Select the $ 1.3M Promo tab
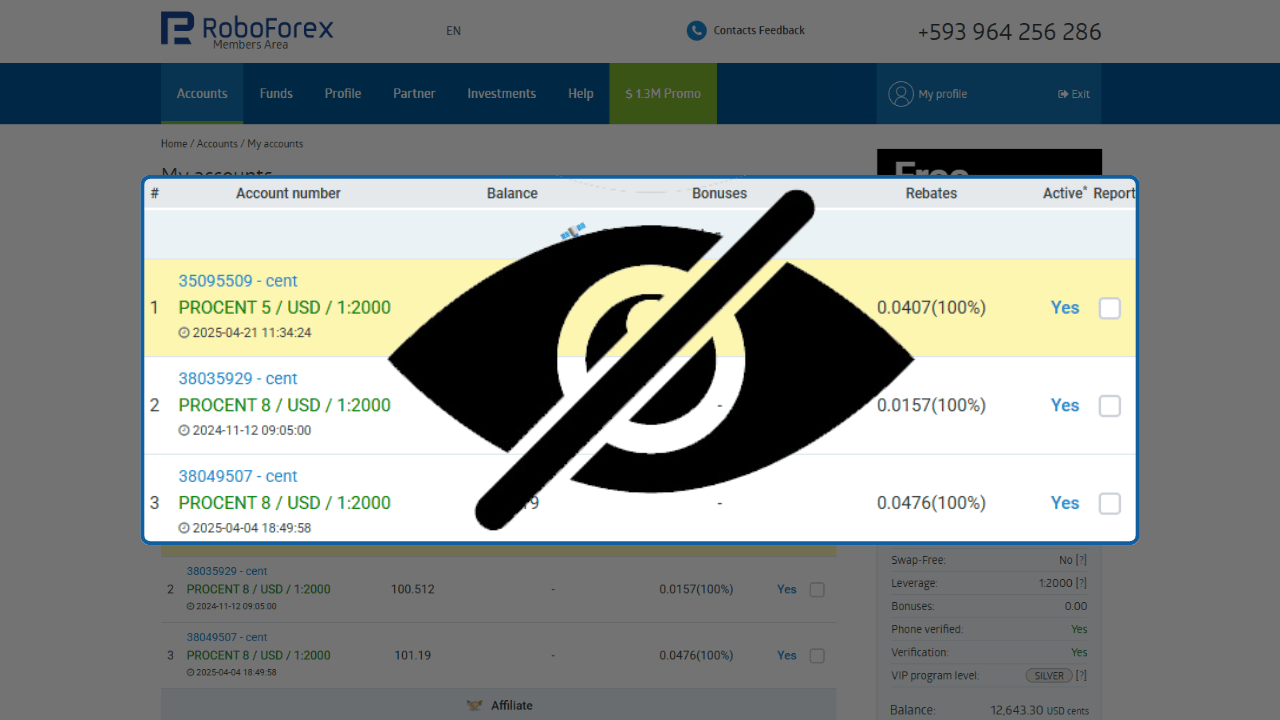1280x720 pixels. [663, 94]
